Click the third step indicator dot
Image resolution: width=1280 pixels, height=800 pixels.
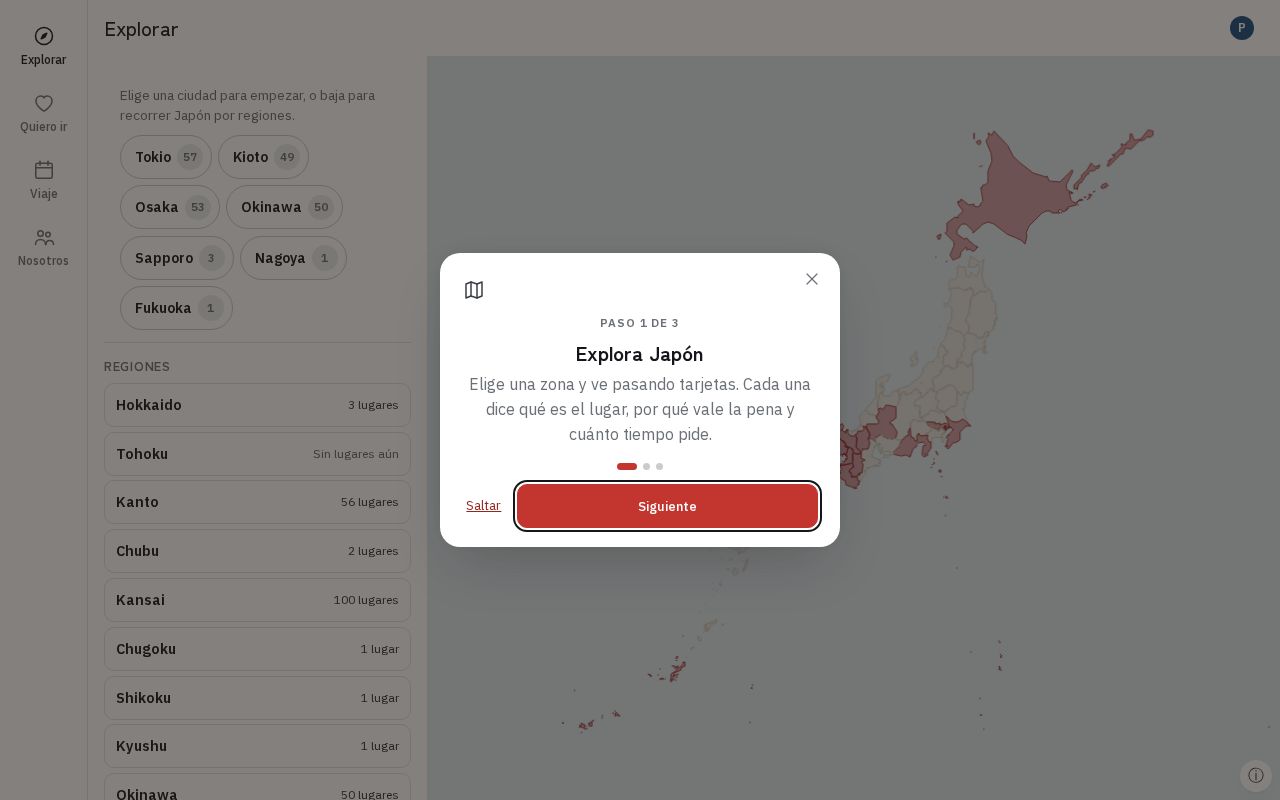pos(659,466)
